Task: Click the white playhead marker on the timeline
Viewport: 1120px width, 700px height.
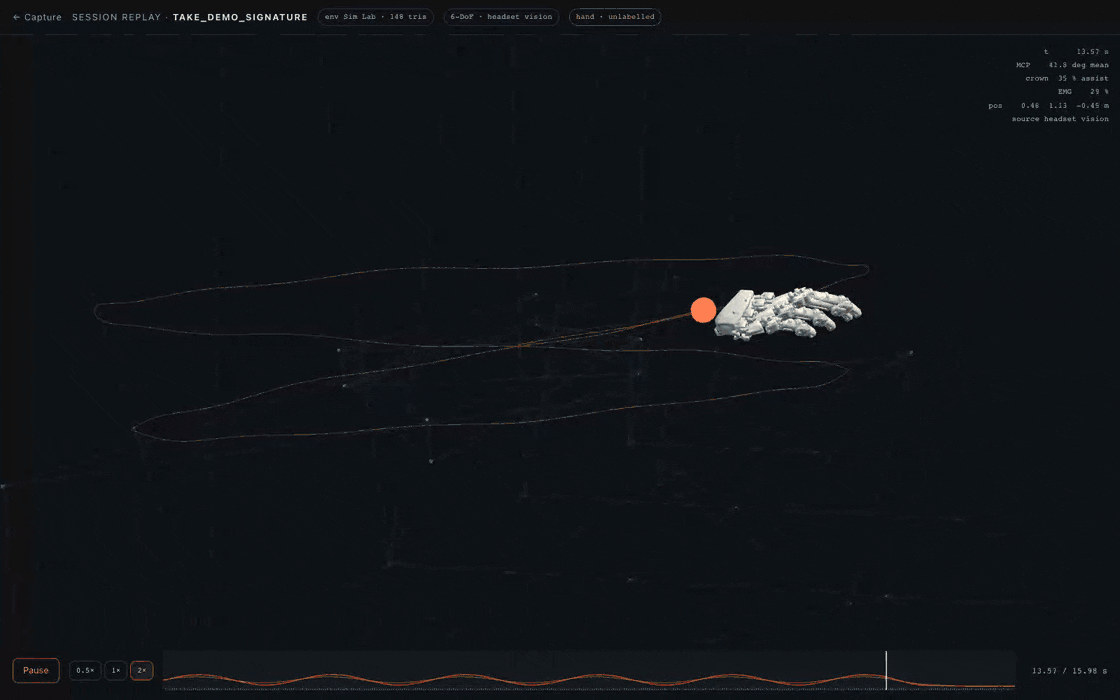Action: [886, 670]
